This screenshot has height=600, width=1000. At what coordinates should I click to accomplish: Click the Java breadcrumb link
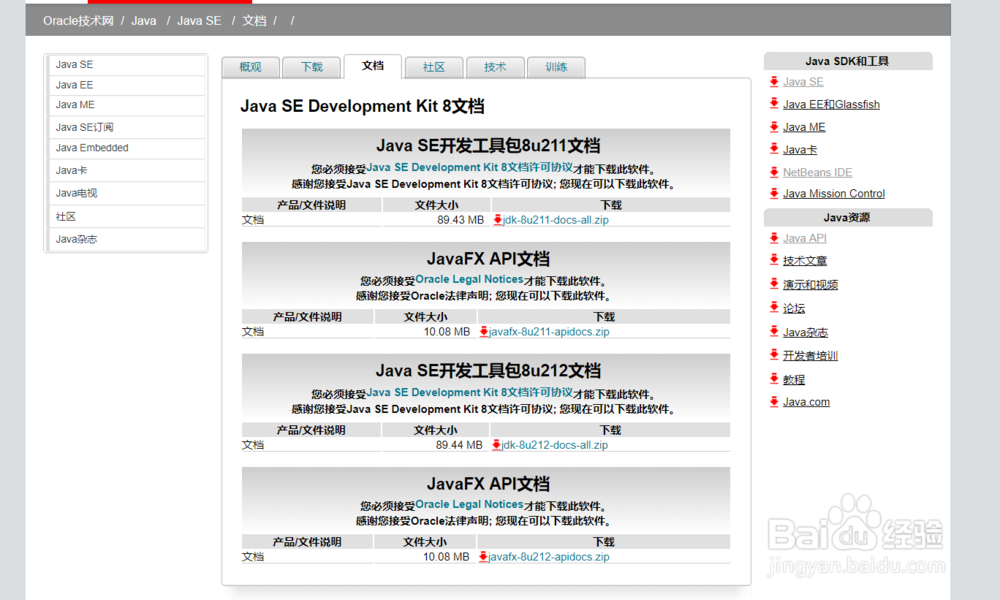point(143,21)
